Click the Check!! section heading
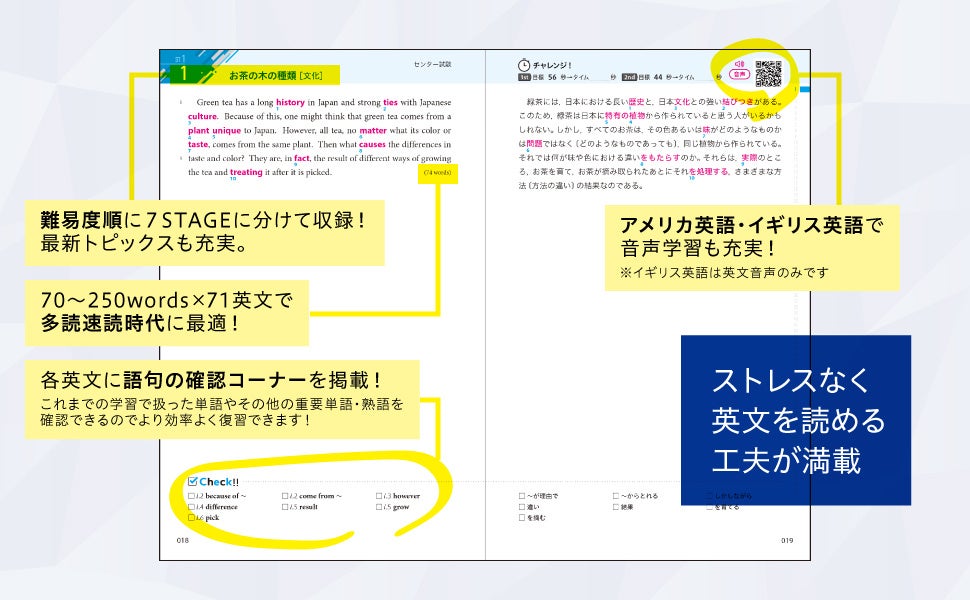This screenshot has width=970, height=600. pos(219,482)
